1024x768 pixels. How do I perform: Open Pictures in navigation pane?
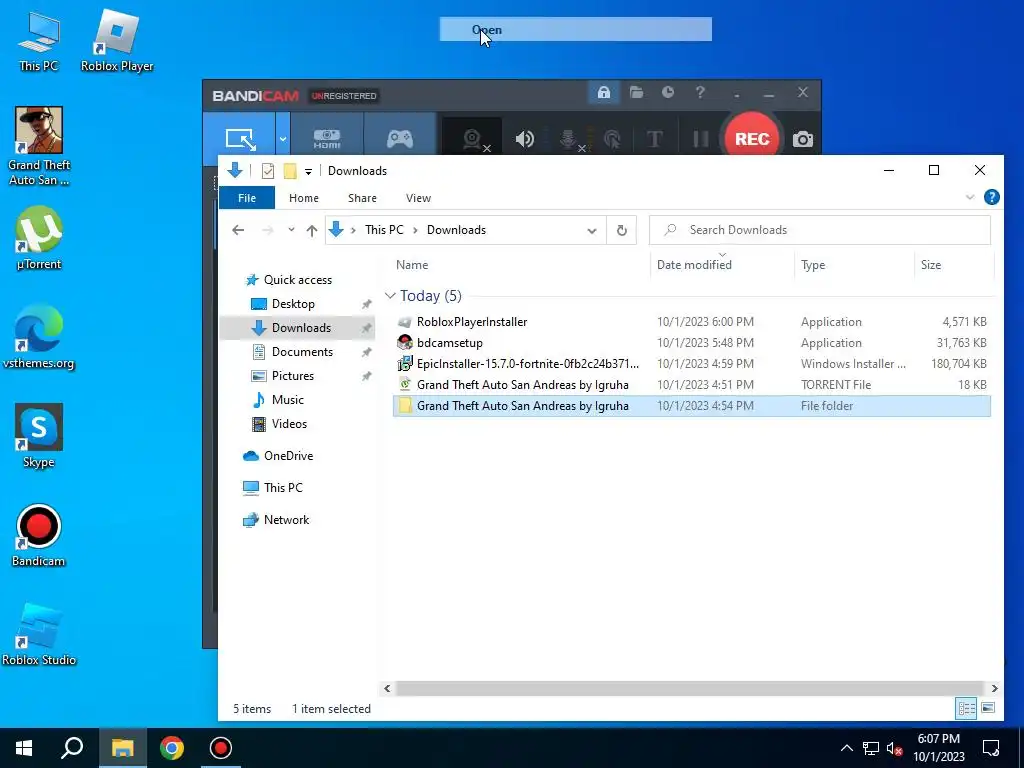coord(293,376)
